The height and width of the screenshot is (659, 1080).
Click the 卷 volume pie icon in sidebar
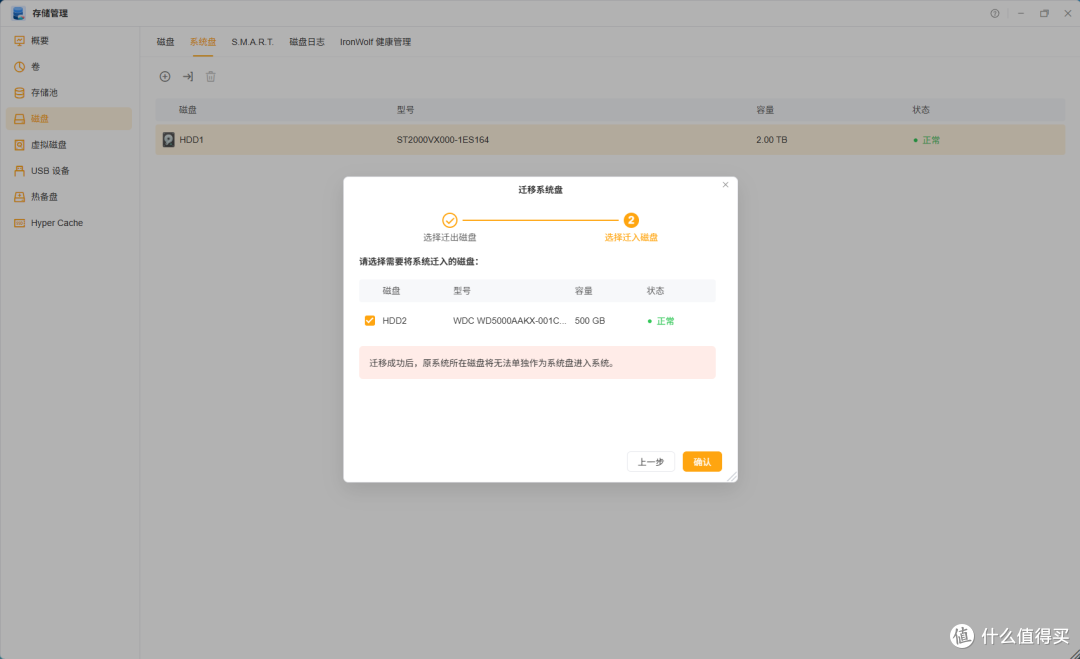tap(19, 67)
